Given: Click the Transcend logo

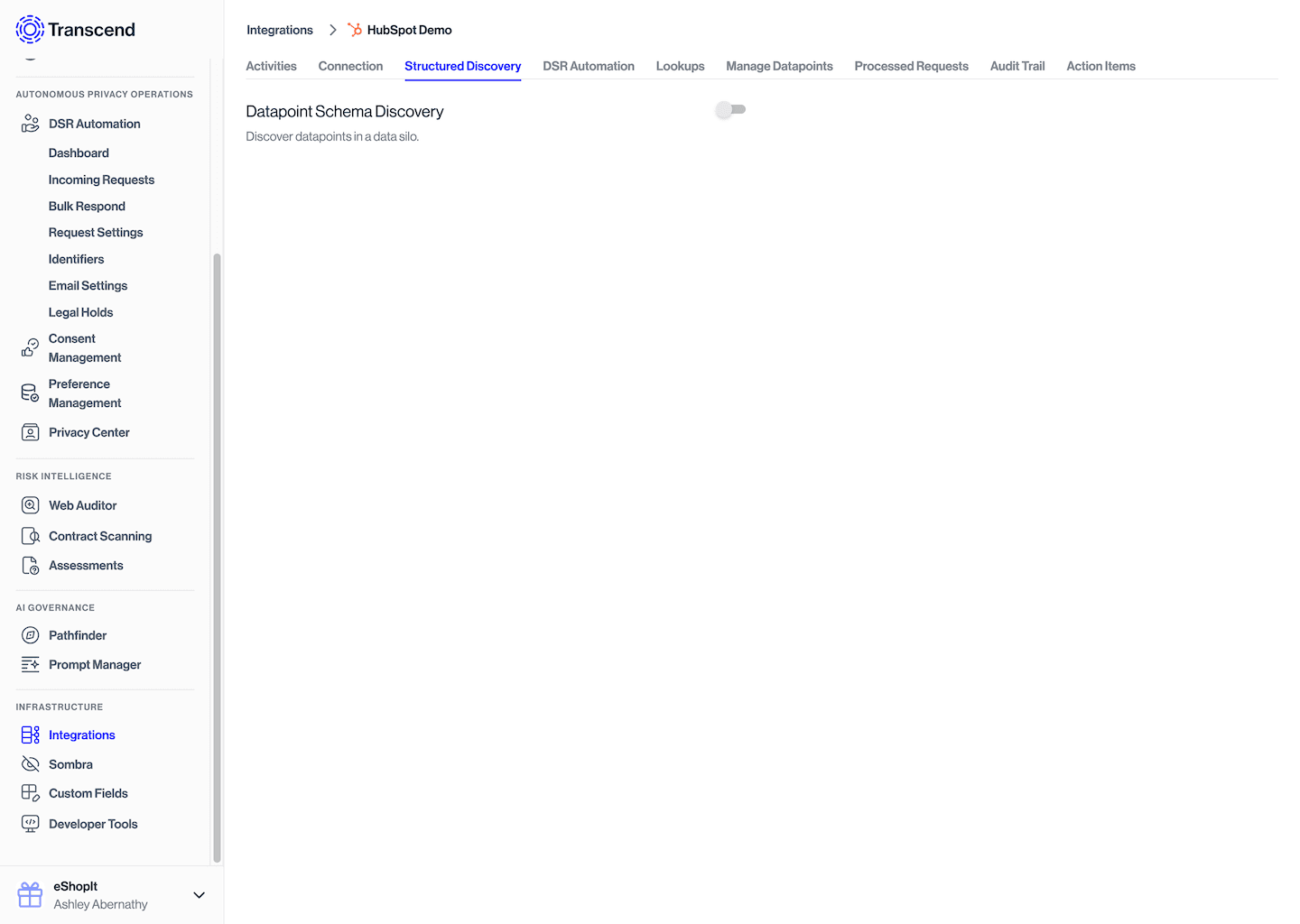Looking at the screenshot, I should pos(30,29).
